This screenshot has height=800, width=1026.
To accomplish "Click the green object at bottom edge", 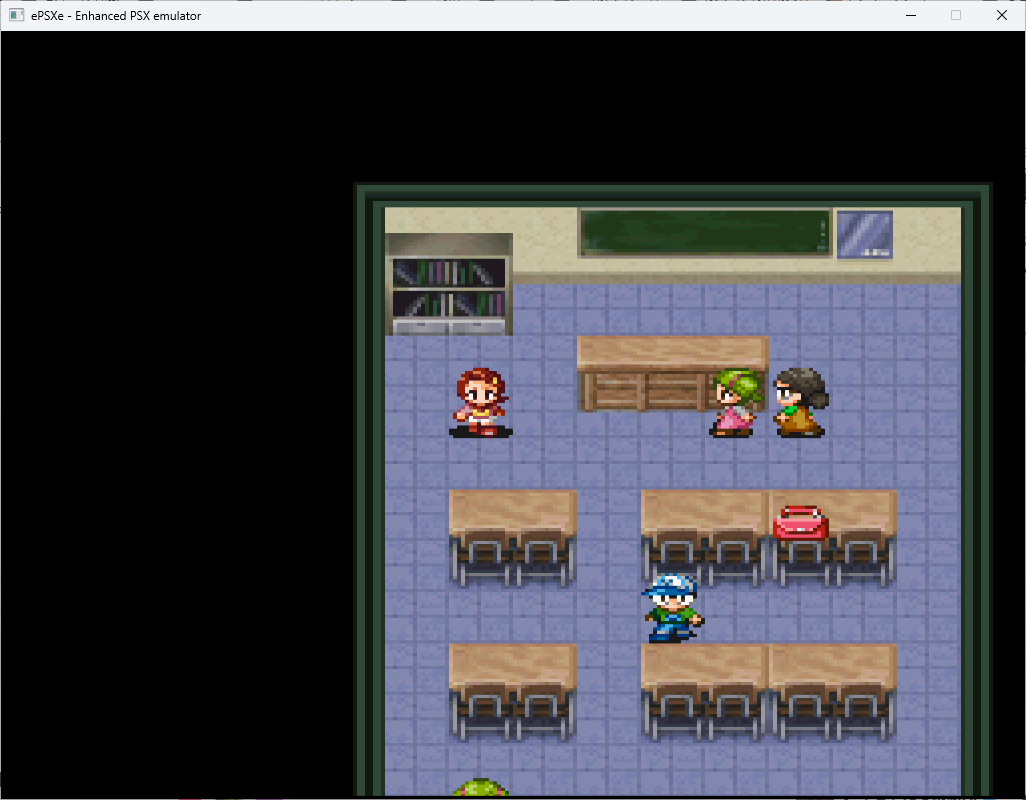I will [481, 788].
